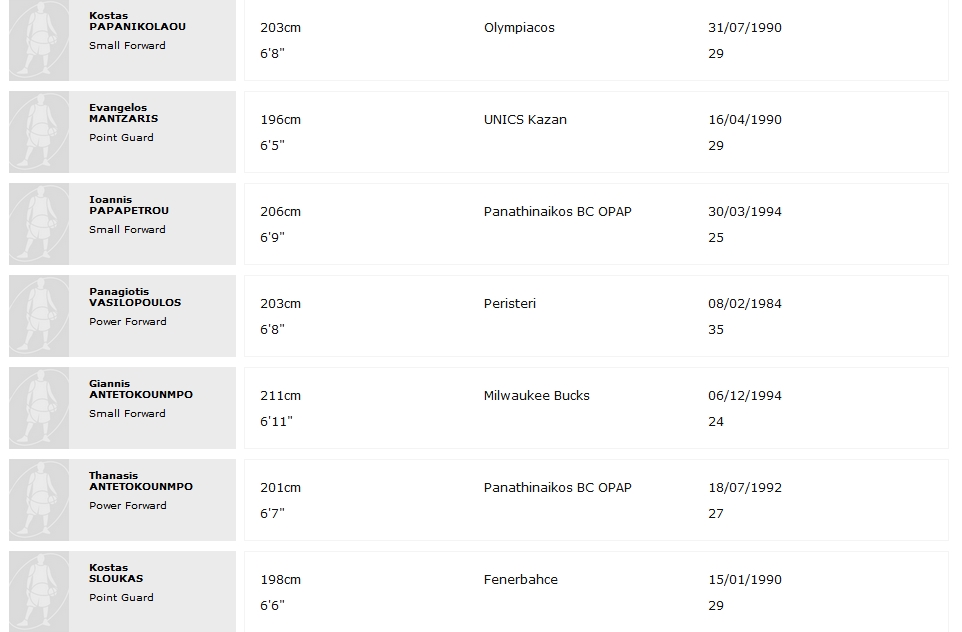Screen dimensions: 962x632
Task: Click Kostas Sloukas' player silhouette icon
Action: pos(39,592)
